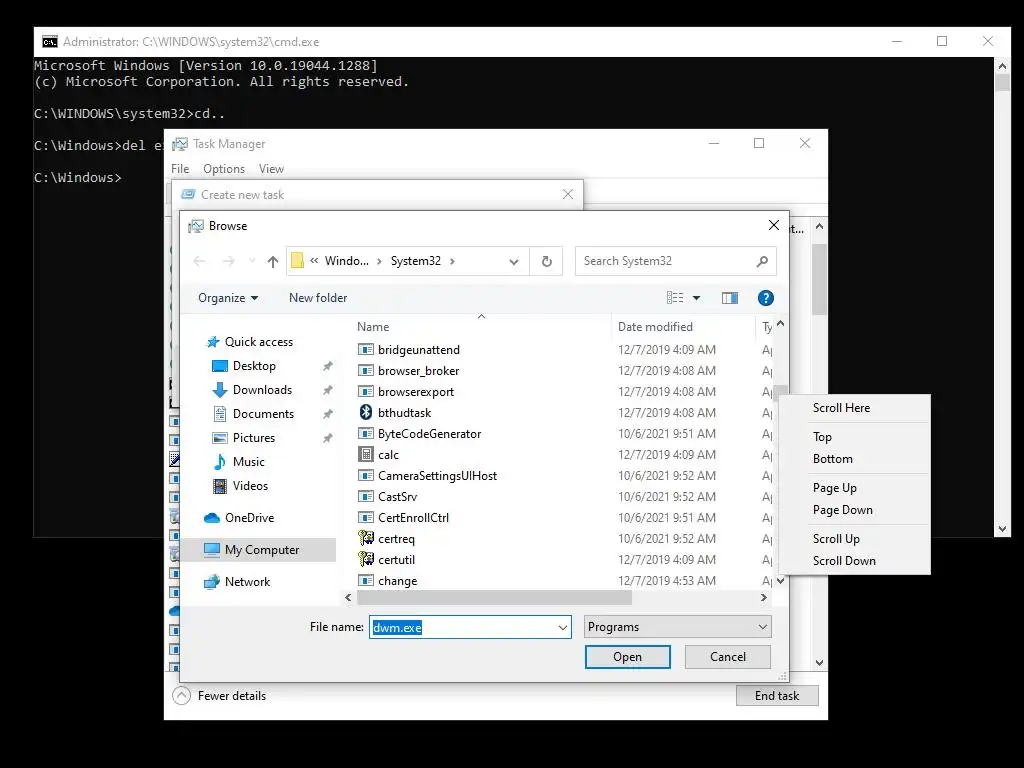Select the bthudtask Bluetooth file icon

click(366, 412)
